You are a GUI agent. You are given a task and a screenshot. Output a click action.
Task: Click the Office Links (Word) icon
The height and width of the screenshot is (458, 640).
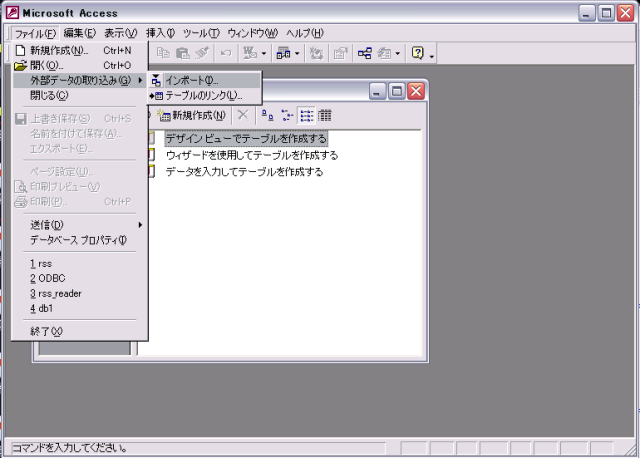click(x=250, y=53)
